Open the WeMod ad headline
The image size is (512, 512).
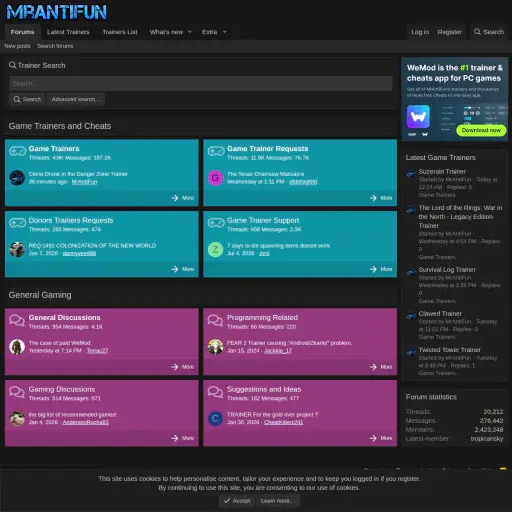coord(455,73)
